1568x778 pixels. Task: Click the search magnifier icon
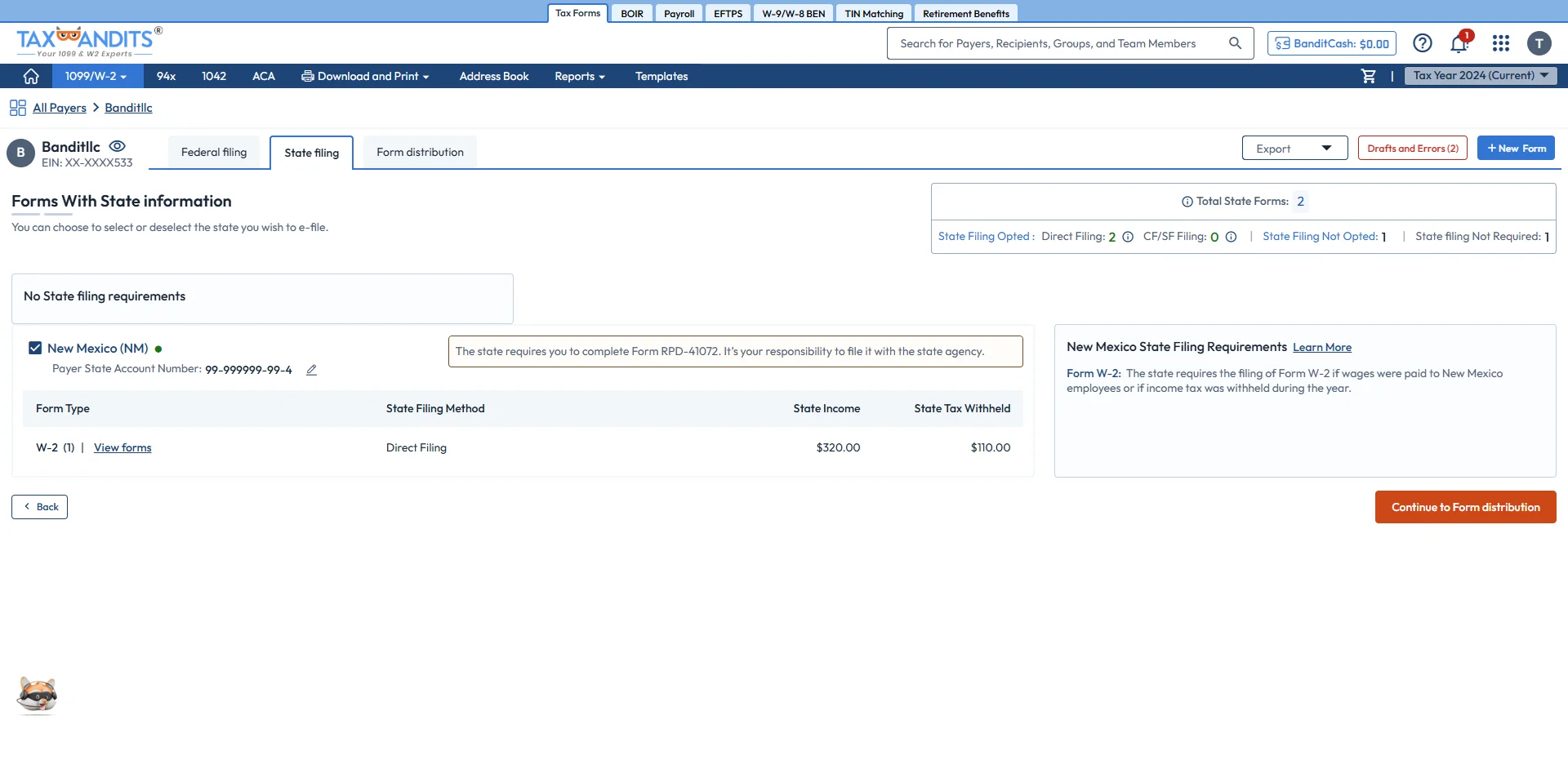click(1235, 43)
